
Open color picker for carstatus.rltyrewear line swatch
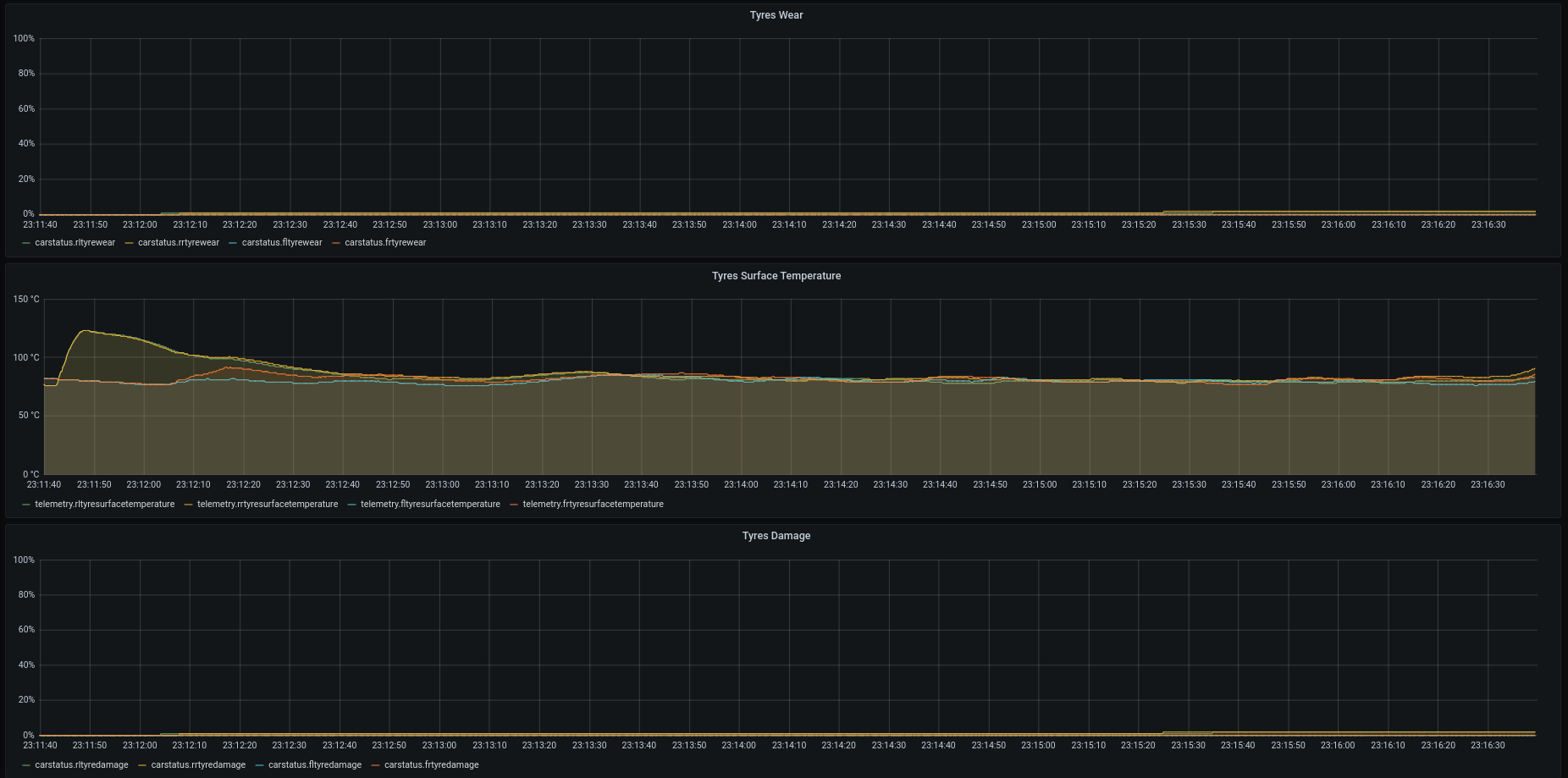pyautogui.click(x=26, y=243)
